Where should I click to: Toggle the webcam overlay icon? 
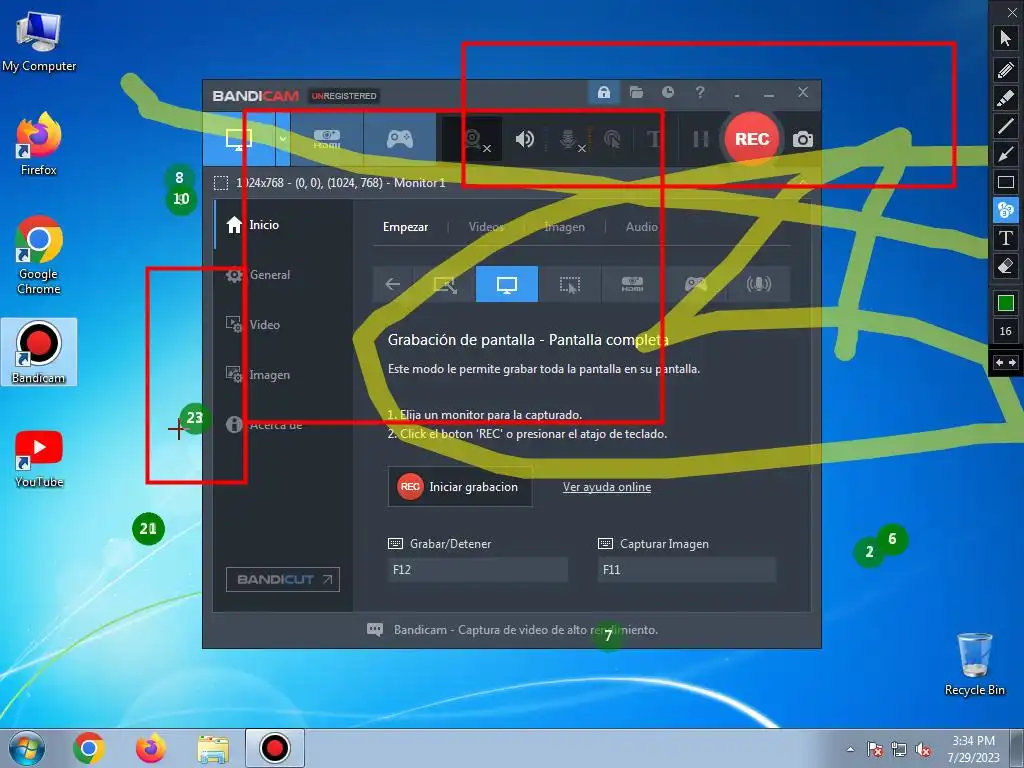point(474,140)
